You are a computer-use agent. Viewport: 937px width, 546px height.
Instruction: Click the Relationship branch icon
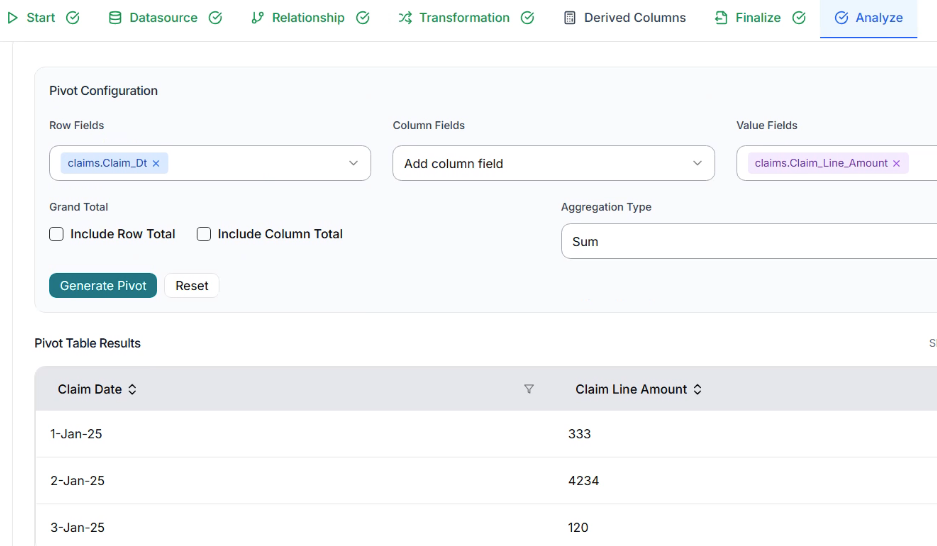point(257,18)
